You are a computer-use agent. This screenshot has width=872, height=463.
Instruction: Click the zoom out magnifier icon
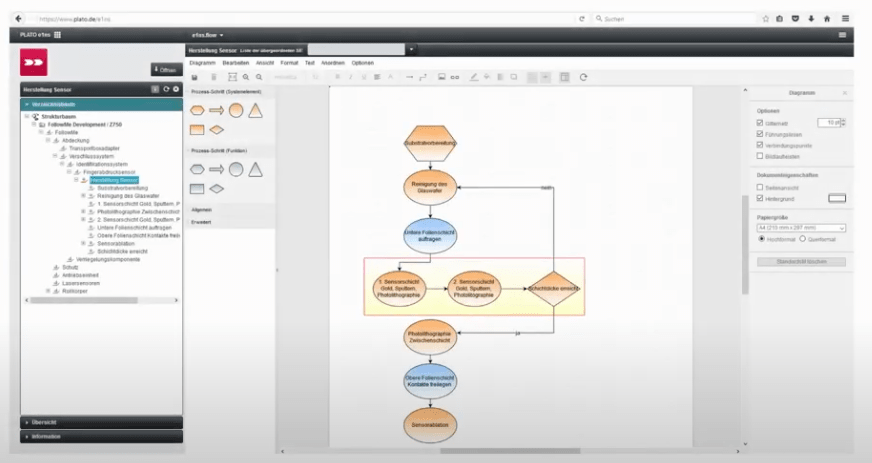(x=259, y=77)
